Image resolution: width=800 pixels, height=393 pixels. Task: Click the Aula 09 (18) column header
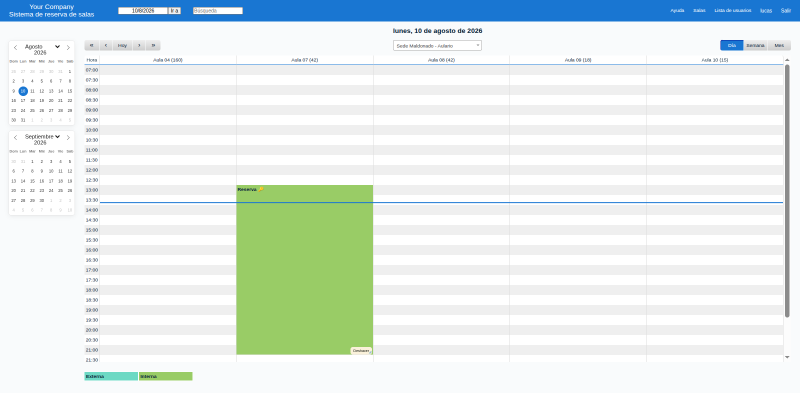578,60
